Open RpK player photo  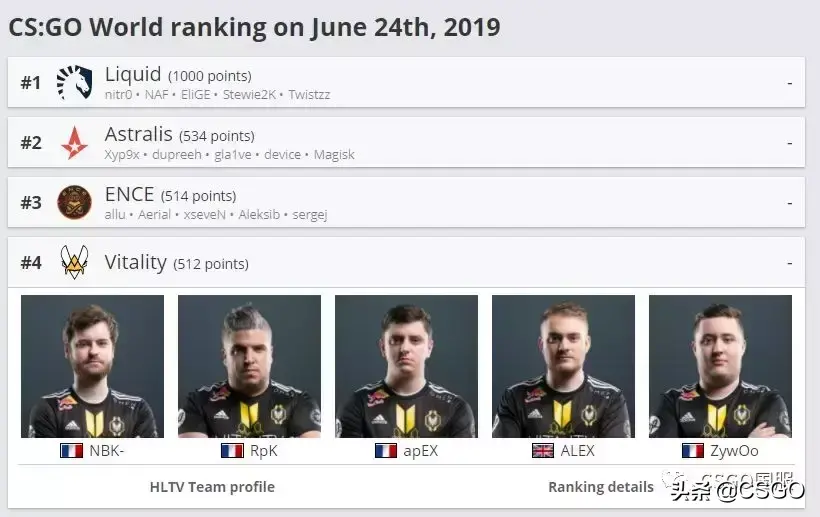point(249,366)
